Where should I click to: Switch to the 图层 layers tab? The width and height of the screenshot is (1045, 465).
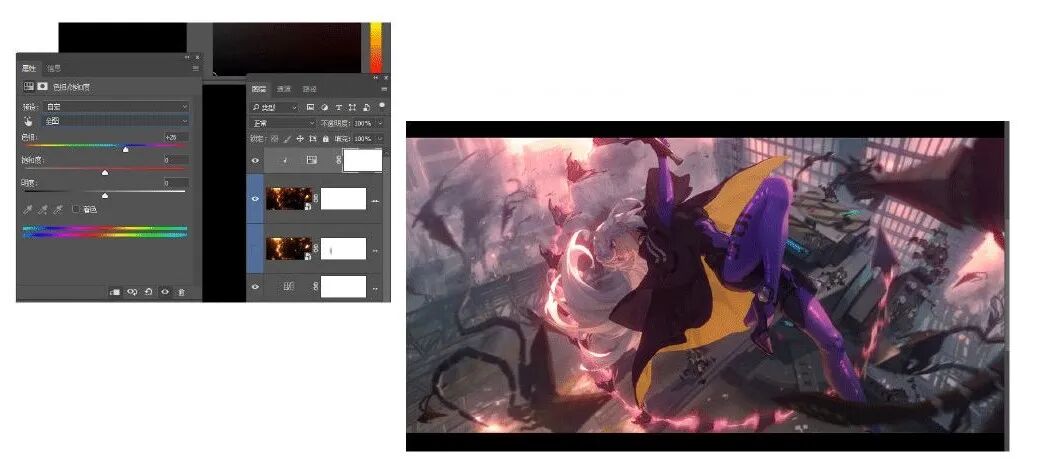point(259,89)
